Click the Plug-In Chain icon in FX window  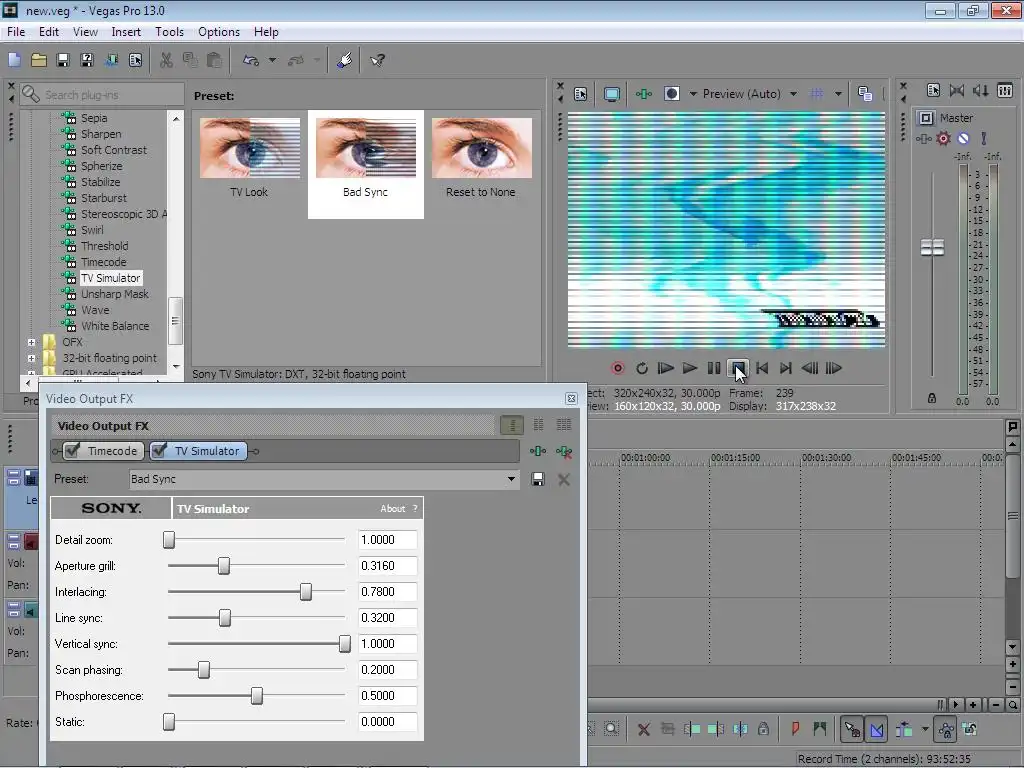(537, 451)
